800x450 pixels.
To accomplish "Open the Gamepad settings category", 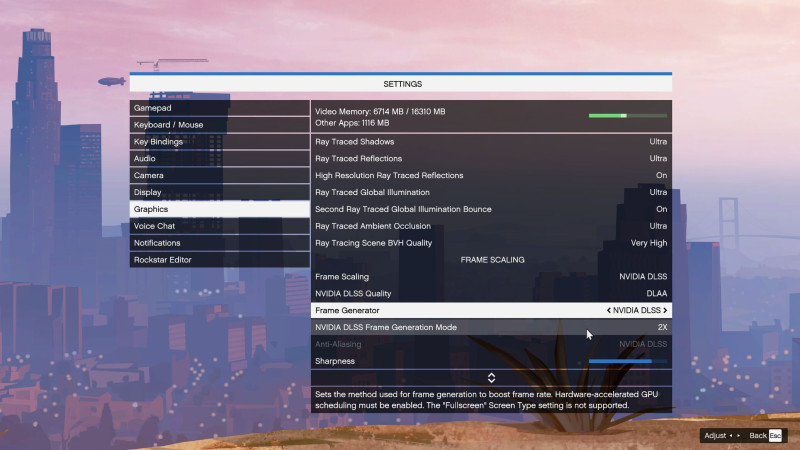I will (x=219, y=108).
